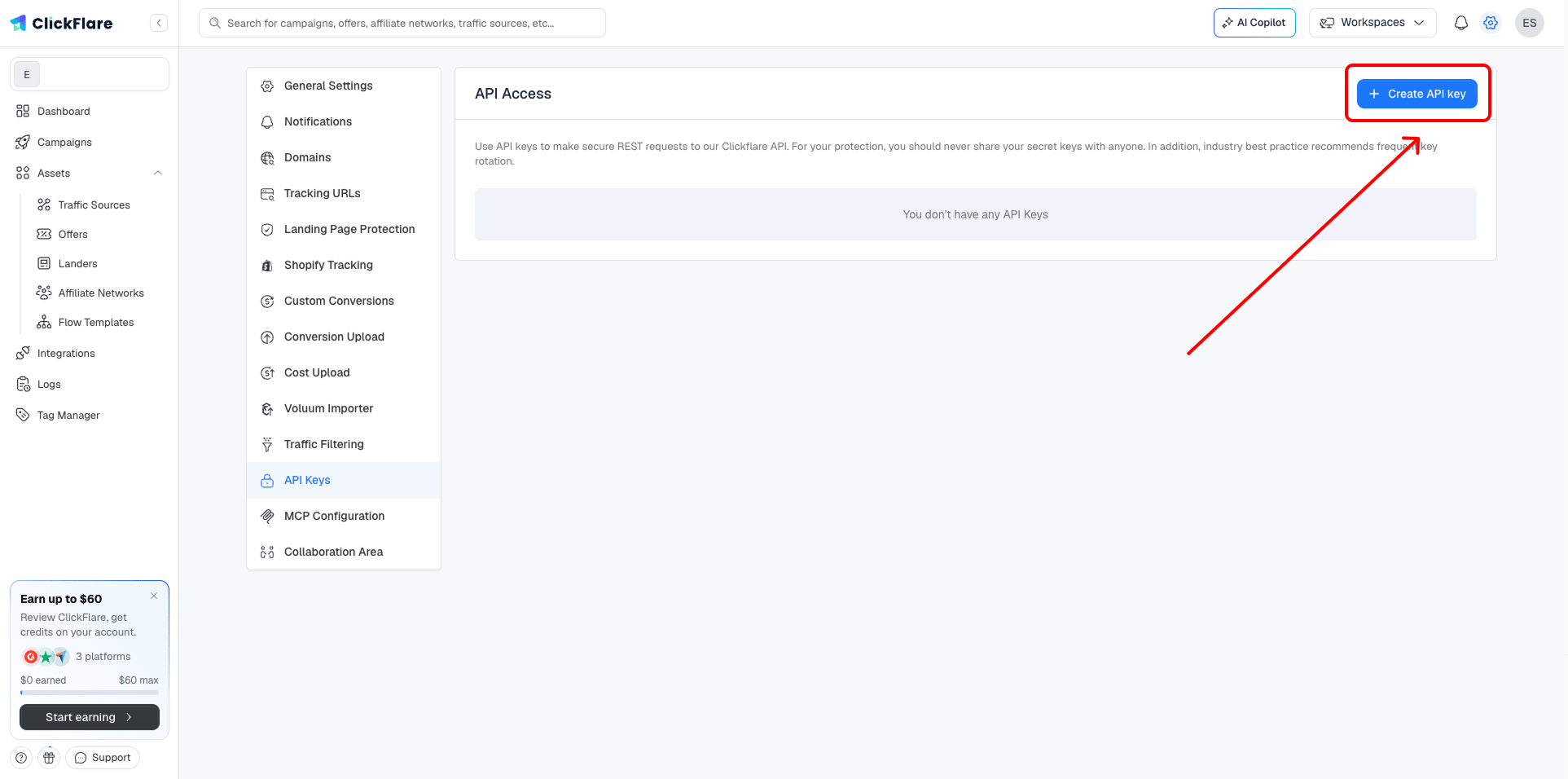Image resolution: width=1568 pixels, height=779 pixels.
Task: Open Voluum Importer settings
Action: (344, 408)
